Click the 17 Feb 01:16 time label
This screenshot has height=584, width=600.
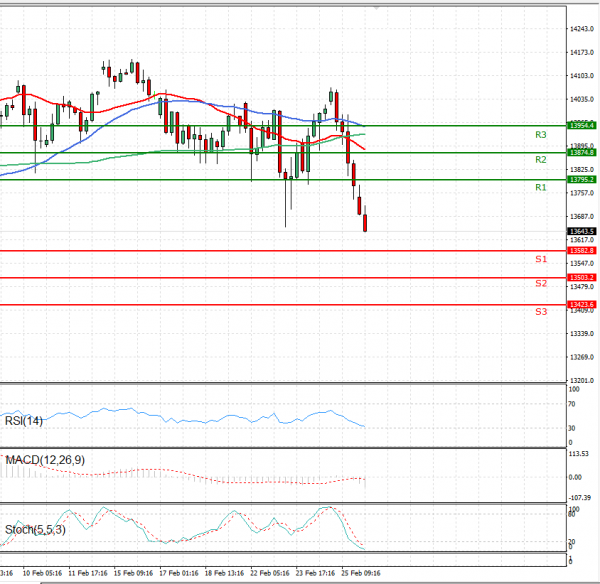click(x=179, y=573)
